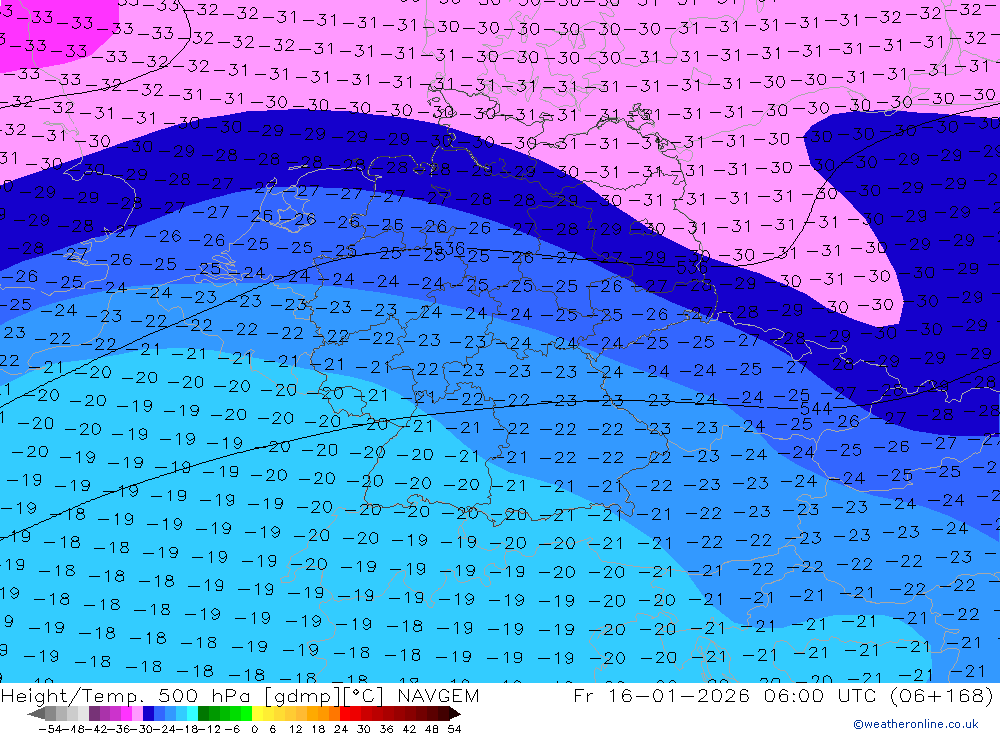Click the dark navy blue legend swatch
Image resolution: width=1000 pixels, height=733 pixels.
pos(149,713)
